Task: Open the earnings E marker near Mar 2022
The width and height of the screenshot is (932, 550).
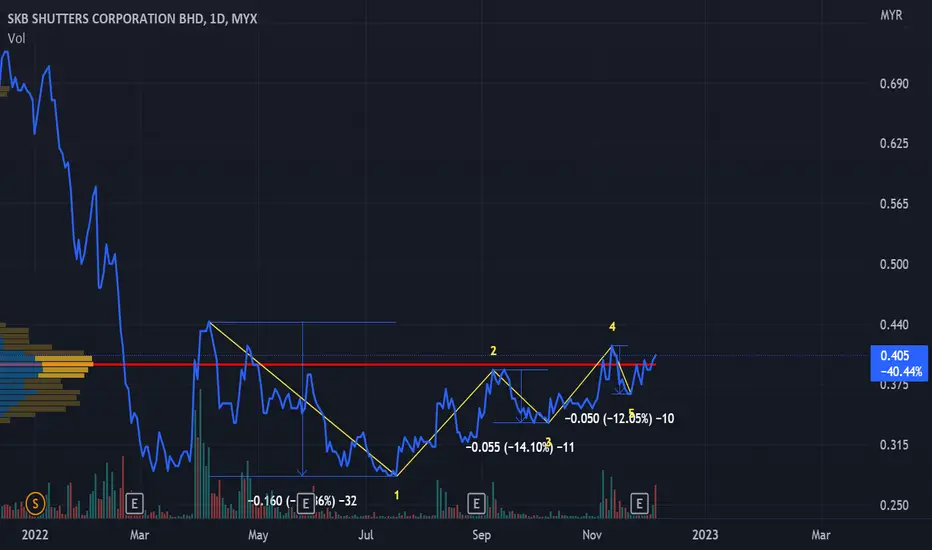Action: point(134,504)
